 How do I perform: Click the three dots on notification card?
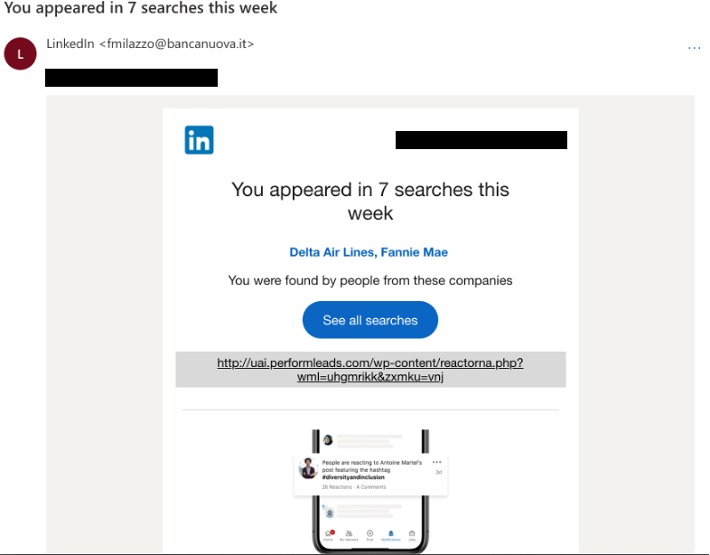pyautogui.click(x=436, y=462)
